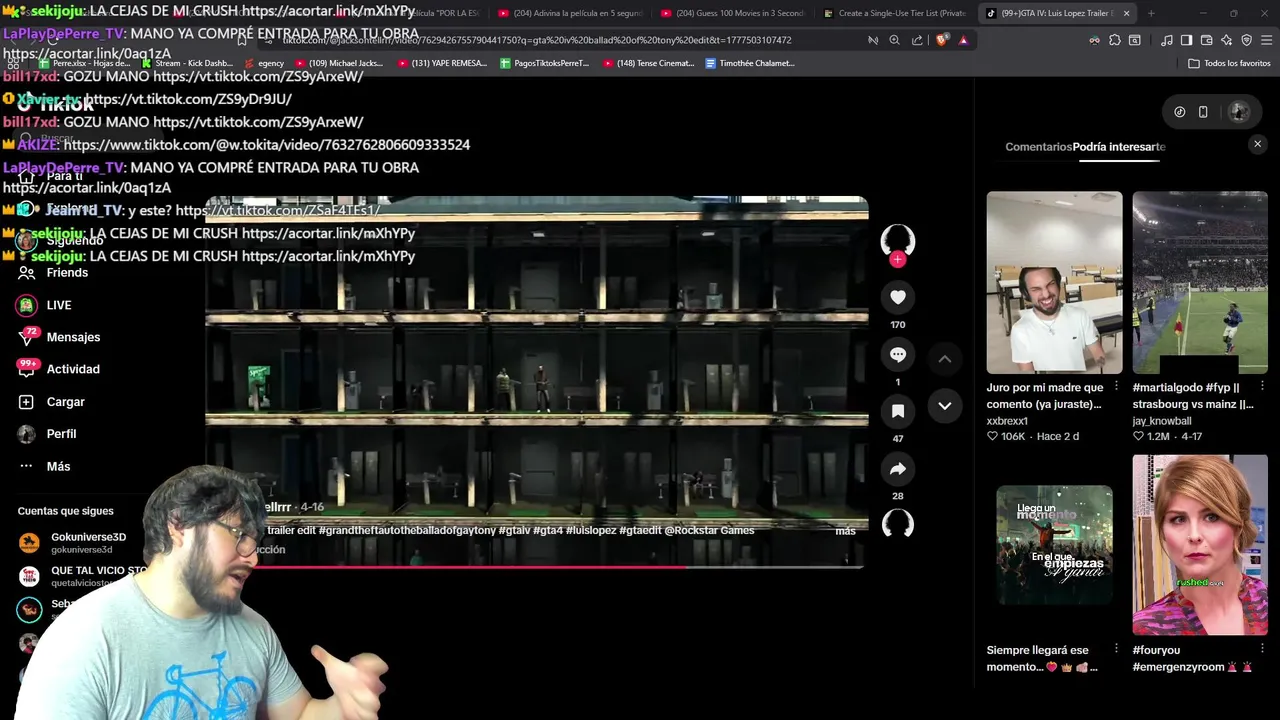Seek on the red video progress bar

coord(536,567)
